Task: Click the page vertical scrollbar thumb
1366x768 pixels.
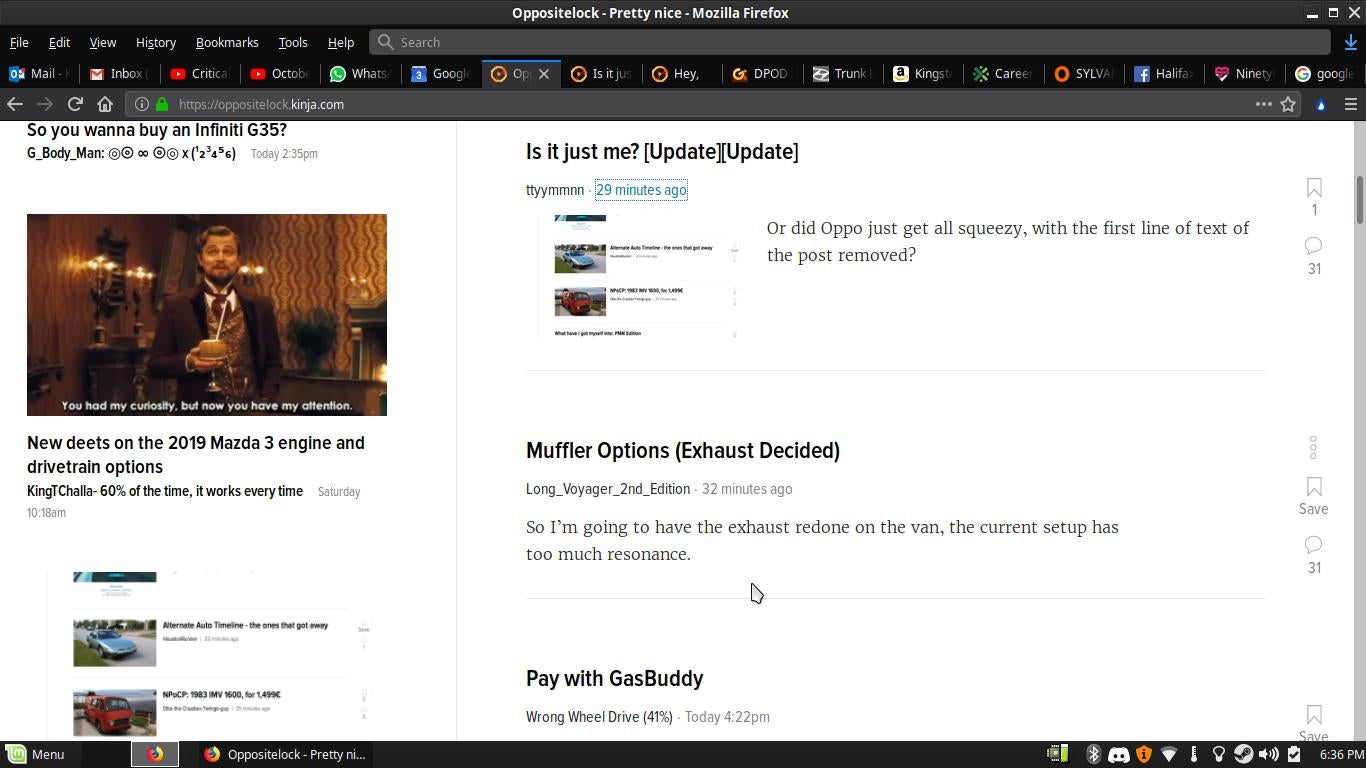Action: (1360, 200)
